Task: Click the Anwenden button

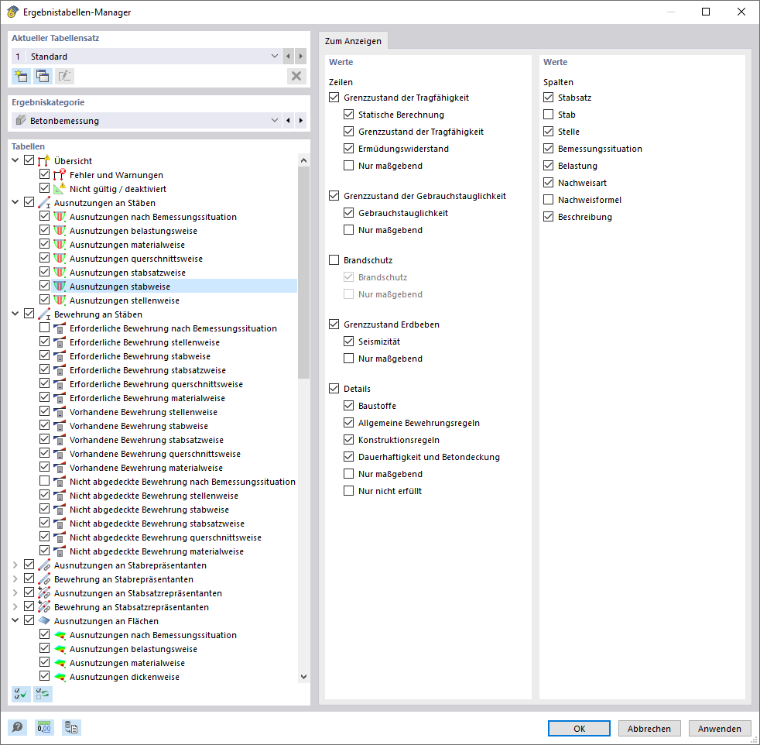Action: click(719, 729)
